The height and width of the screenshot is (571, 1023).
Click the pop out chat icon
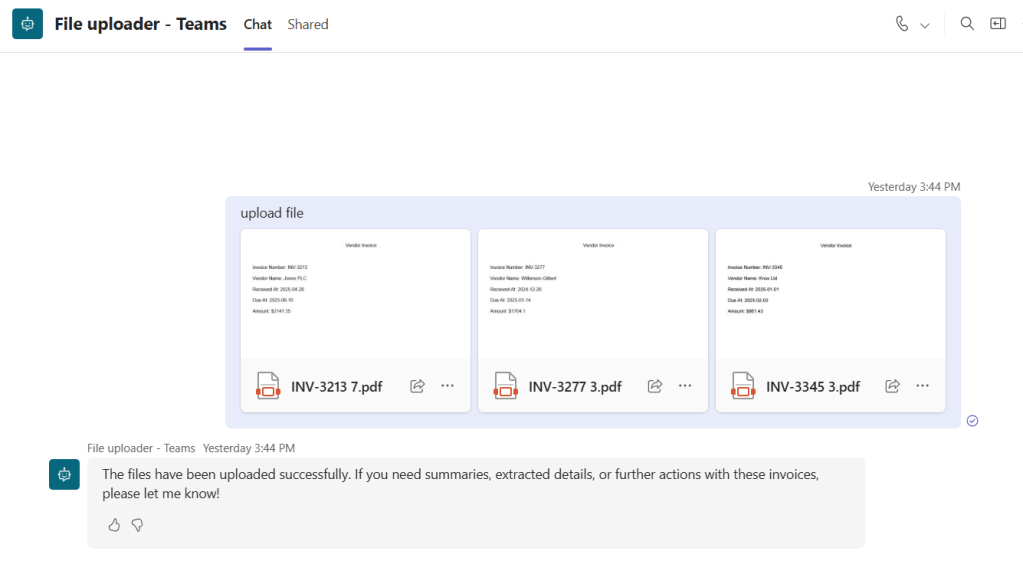coord(998,24)
